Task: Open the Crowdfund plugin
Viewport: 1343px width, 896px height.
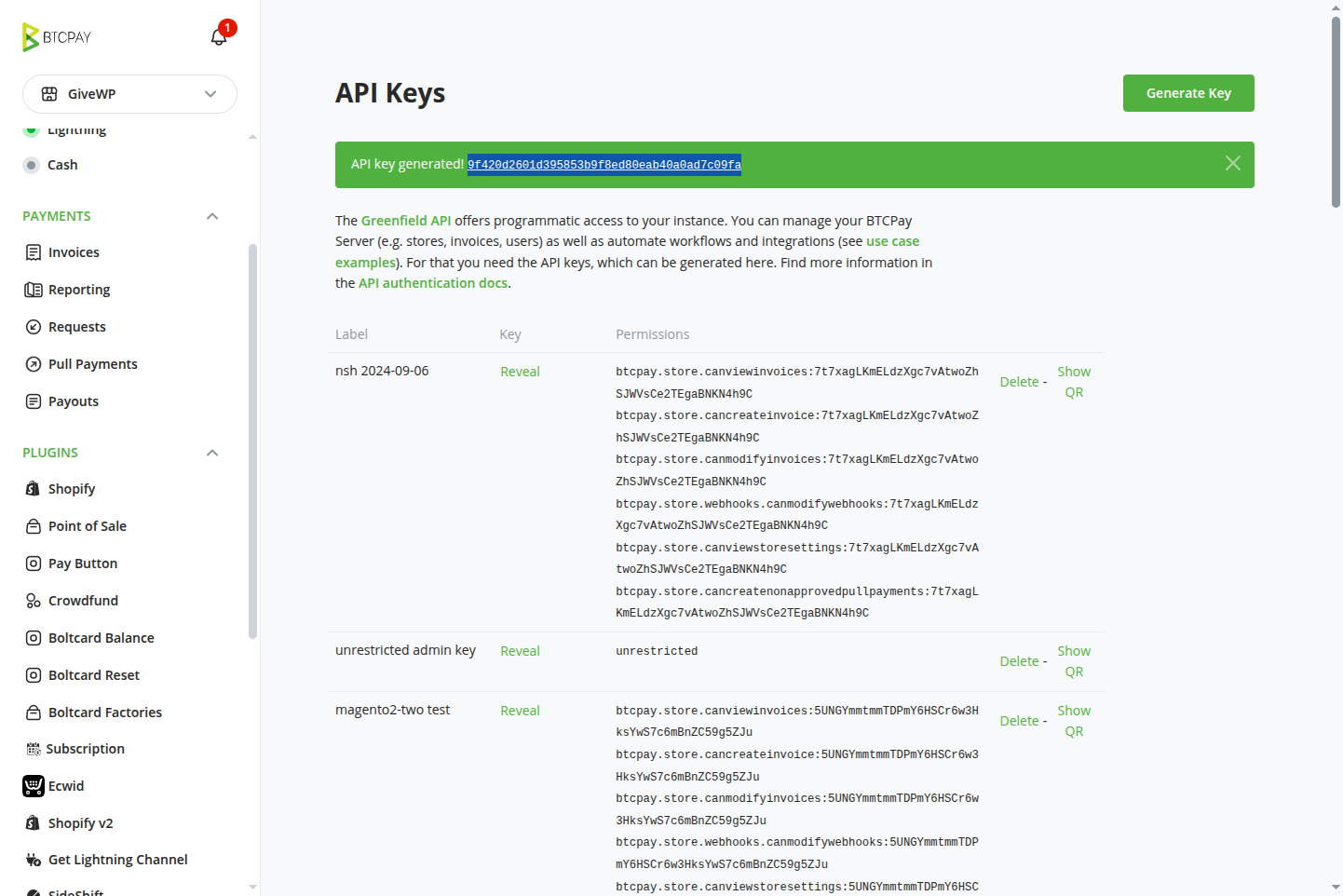Action: (83, 600)
